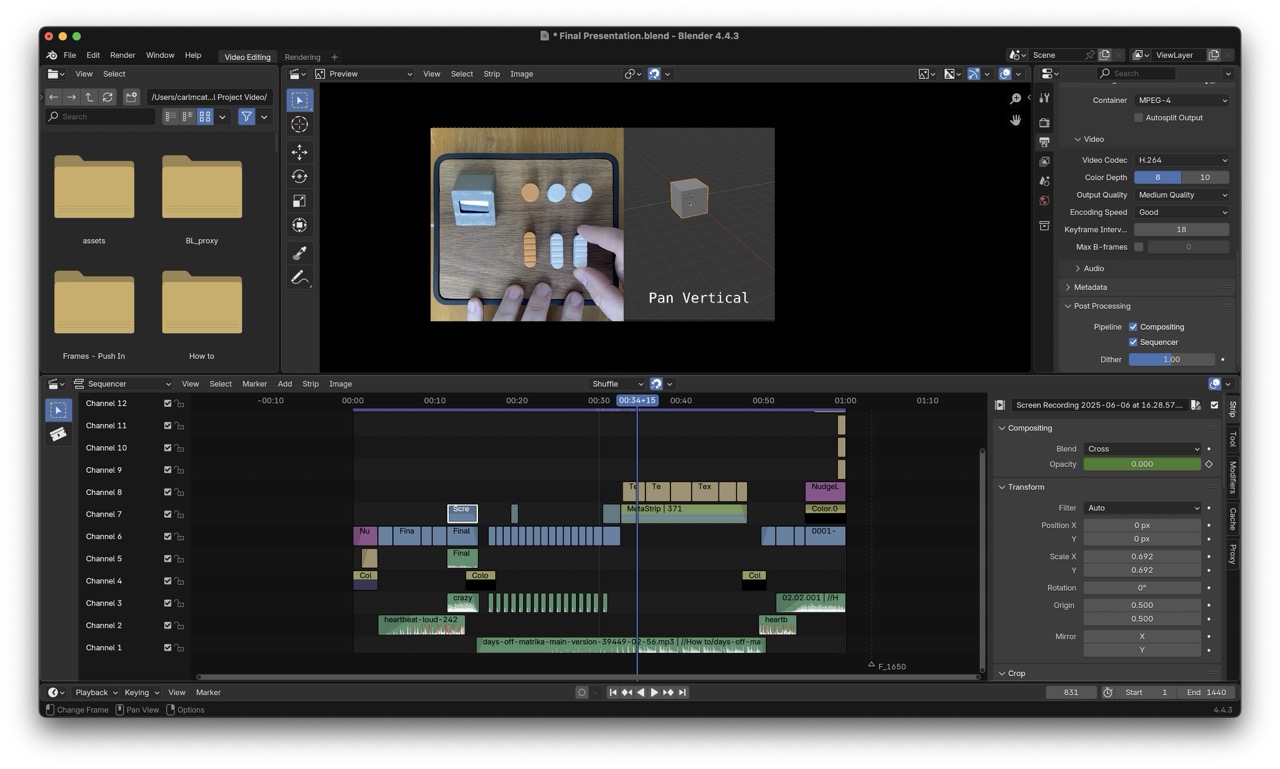Open the File menu
1280x769 pixels.
point(70,56)
